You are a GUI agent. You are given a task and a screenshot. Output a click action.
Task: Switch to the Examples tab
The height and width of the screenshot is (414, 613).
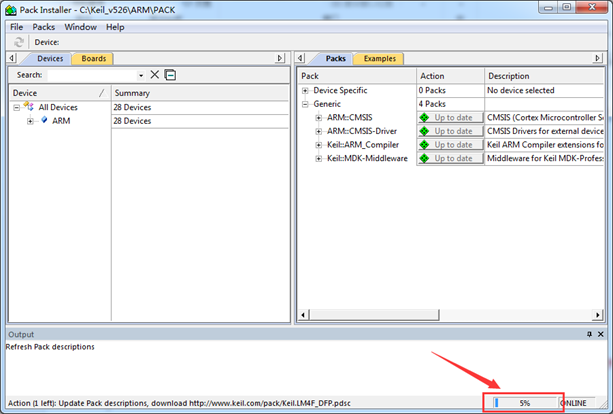pos(379,59)
